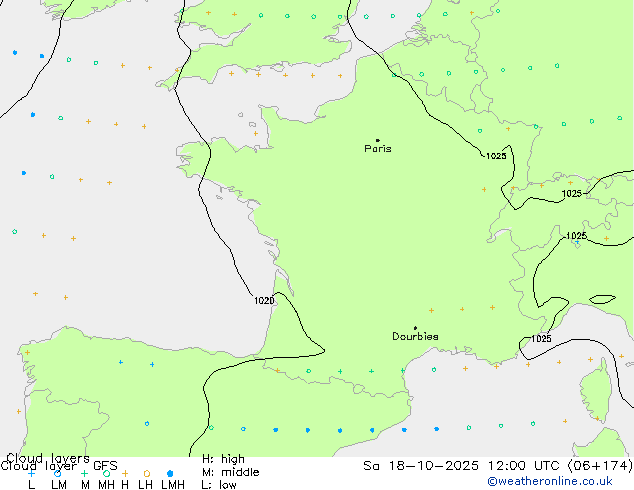Click the 1020 isobar label
The width and height of the screenshot is (634, 490).
click(264, 300)
